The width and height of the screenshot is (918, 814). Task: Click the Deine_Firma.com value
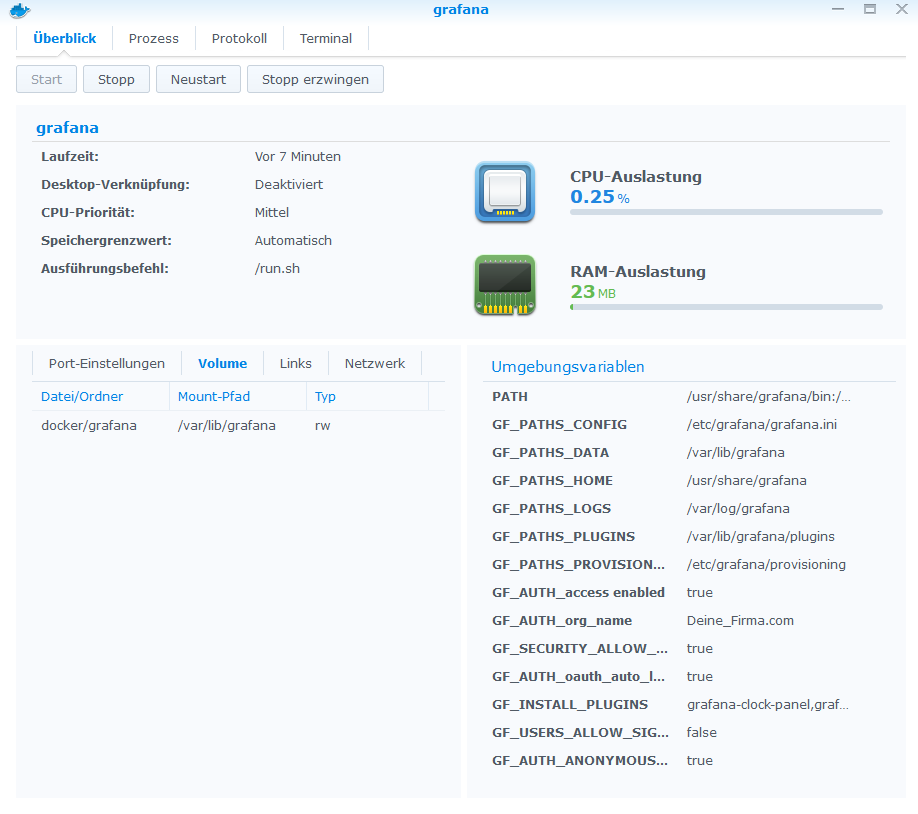tap(740, 621)
